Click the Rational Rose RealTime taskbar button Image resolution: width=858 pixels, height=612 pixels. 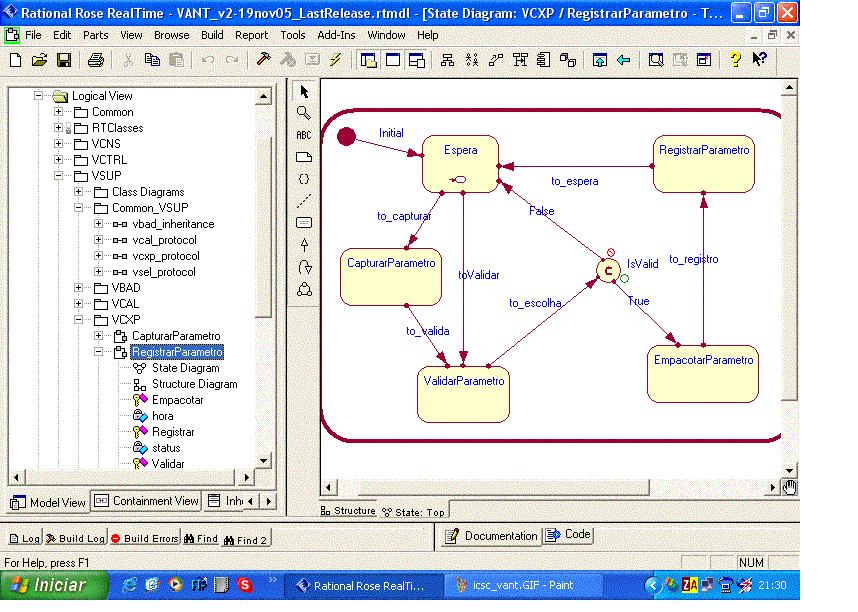coord(364,585)
